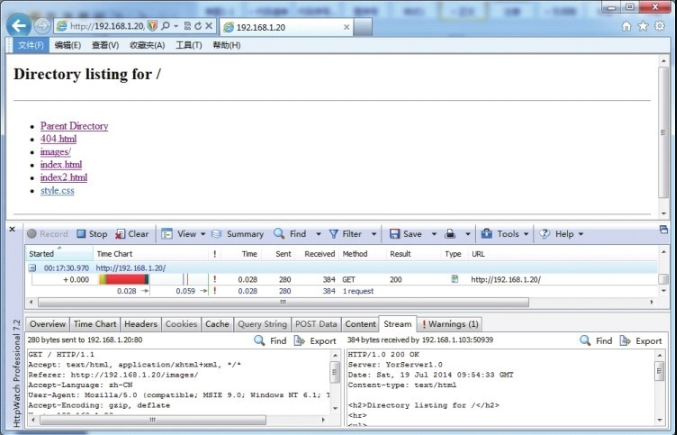Export the sent stream data
Screen dimensions: 677x435
315,340
